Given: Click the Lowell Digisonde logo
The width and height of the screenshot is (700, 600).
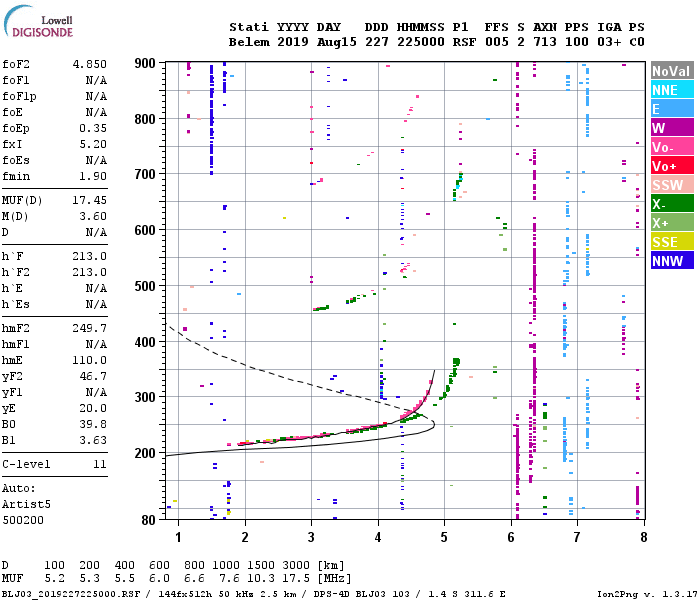Looking at the screenshot, I should 38,21.
